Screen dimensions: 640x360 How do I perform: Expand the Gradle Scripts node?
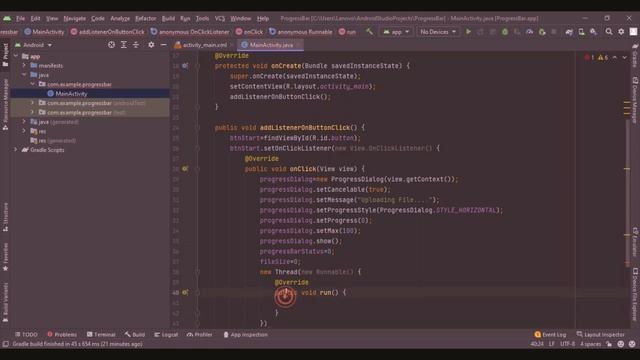pos(16,150)
